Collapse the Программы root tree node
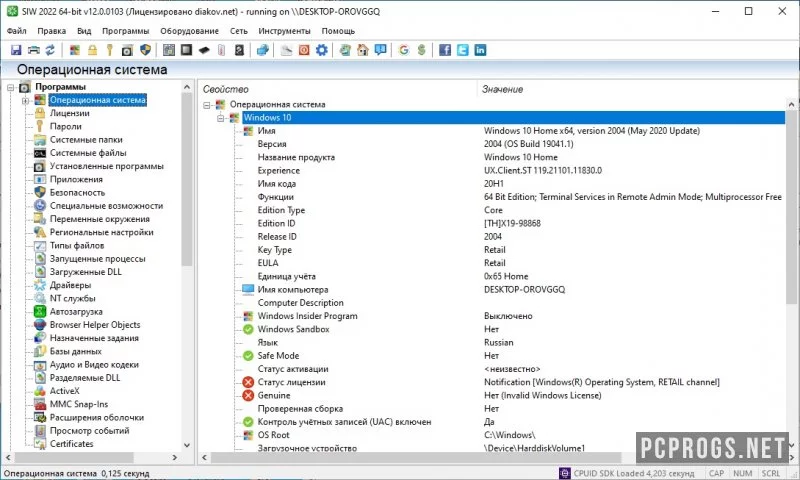This screenshot has height=480, width=800. point(10,87)
